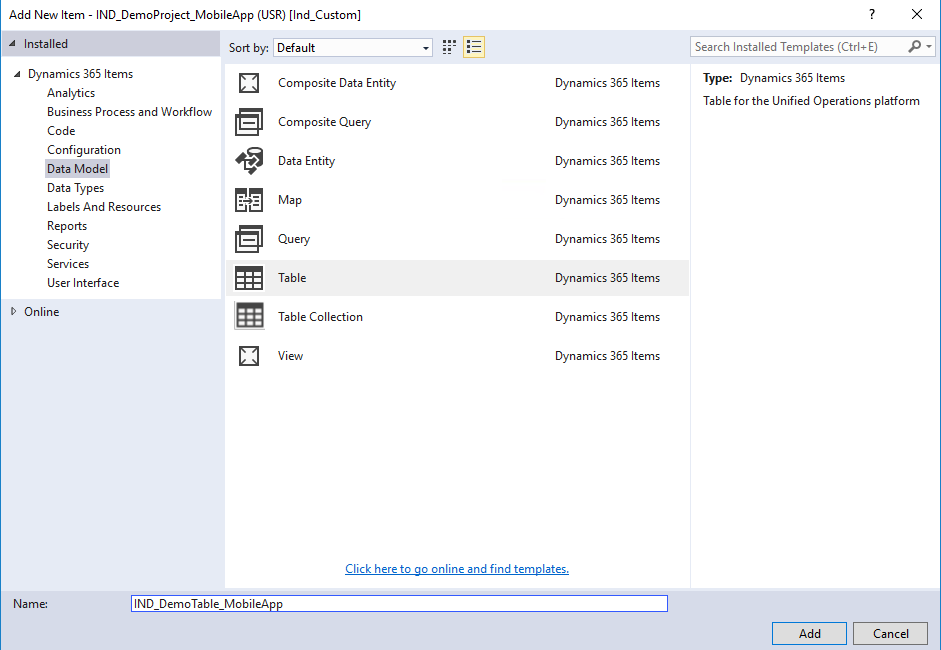This screenshot has height=650, width=941.
Task: Open the Sort by dropdown
Action: (424, 47)
